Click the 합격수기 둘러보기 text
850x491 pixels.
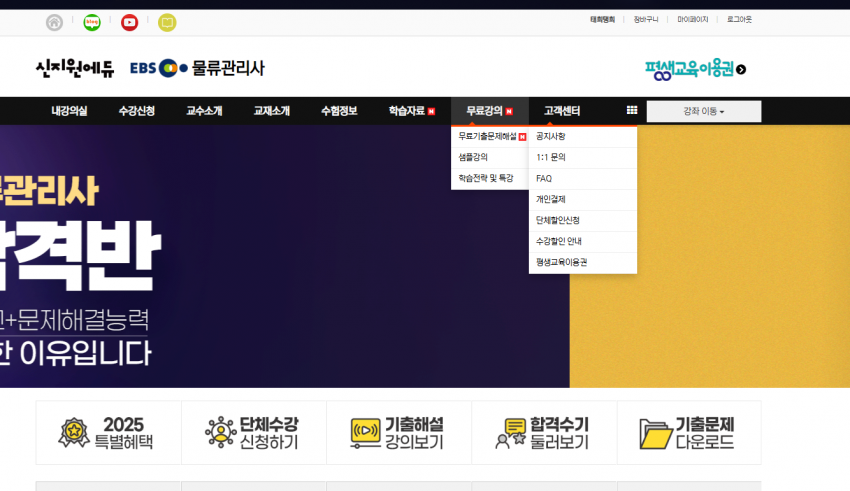point(559,433)
